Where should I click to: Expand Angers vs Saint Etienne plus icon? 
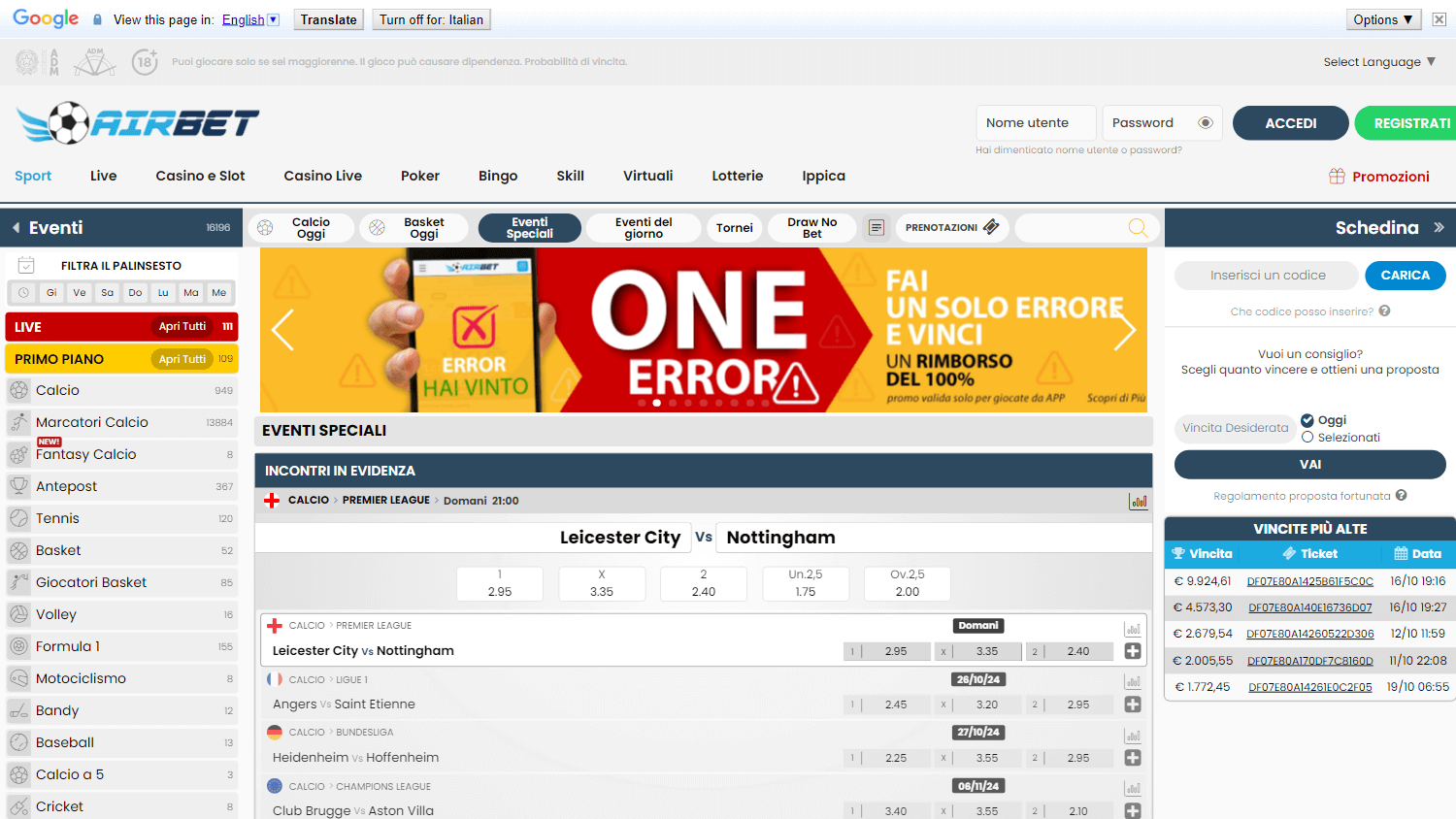1133,704
